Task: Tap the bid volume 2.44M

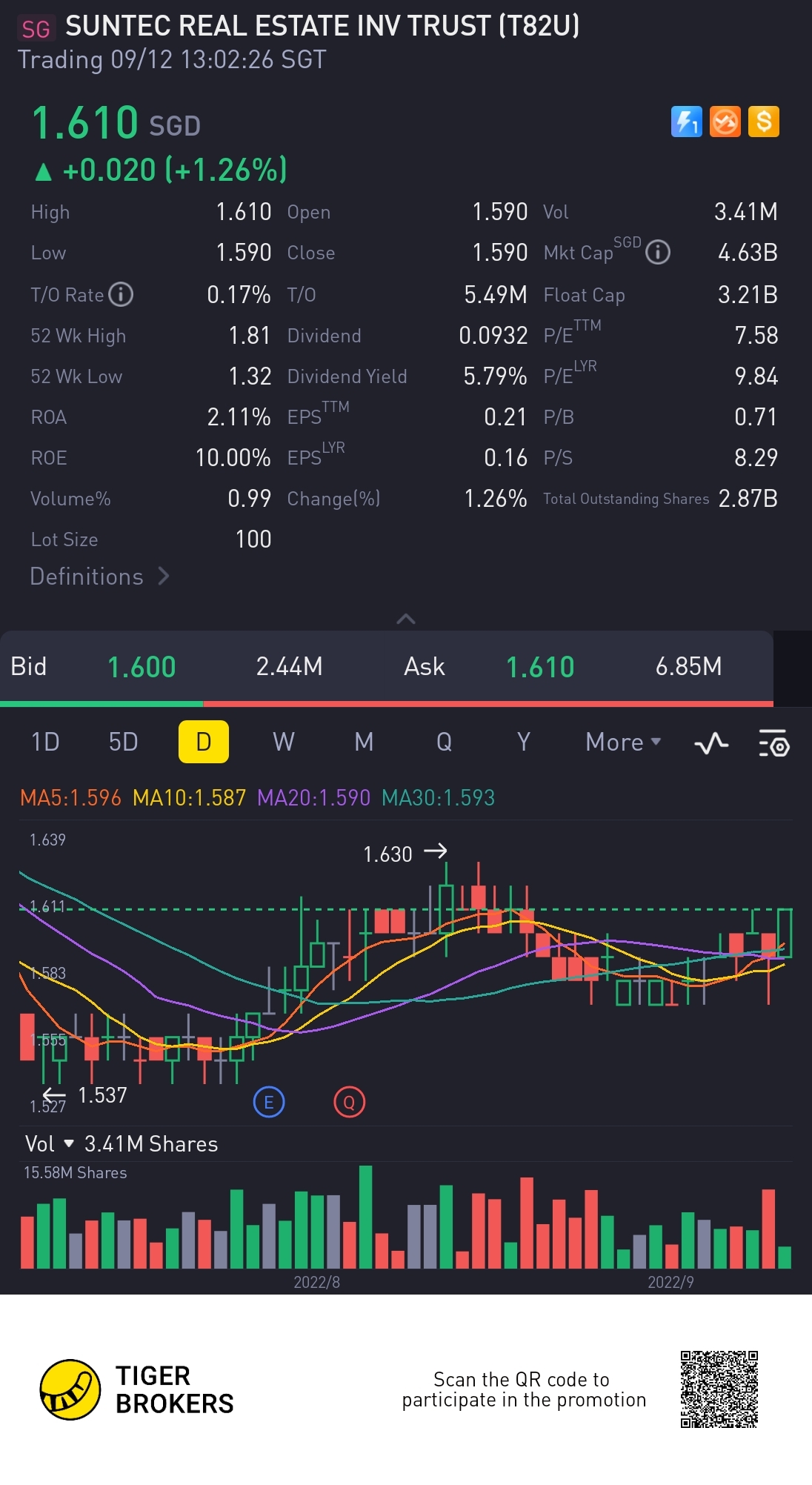Action: click(289, 667)
